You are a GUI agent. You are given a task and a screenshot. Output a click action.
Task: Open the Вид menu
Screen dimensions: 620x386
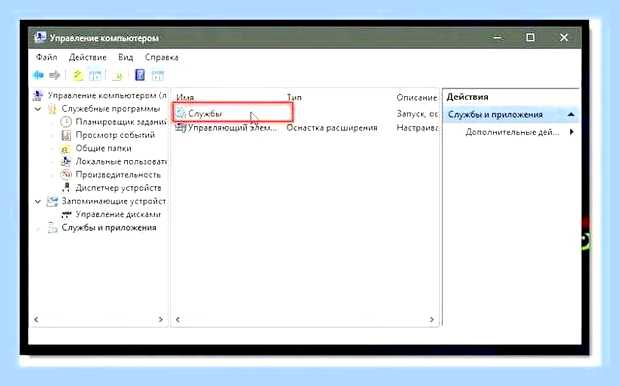tap(126, 57)
